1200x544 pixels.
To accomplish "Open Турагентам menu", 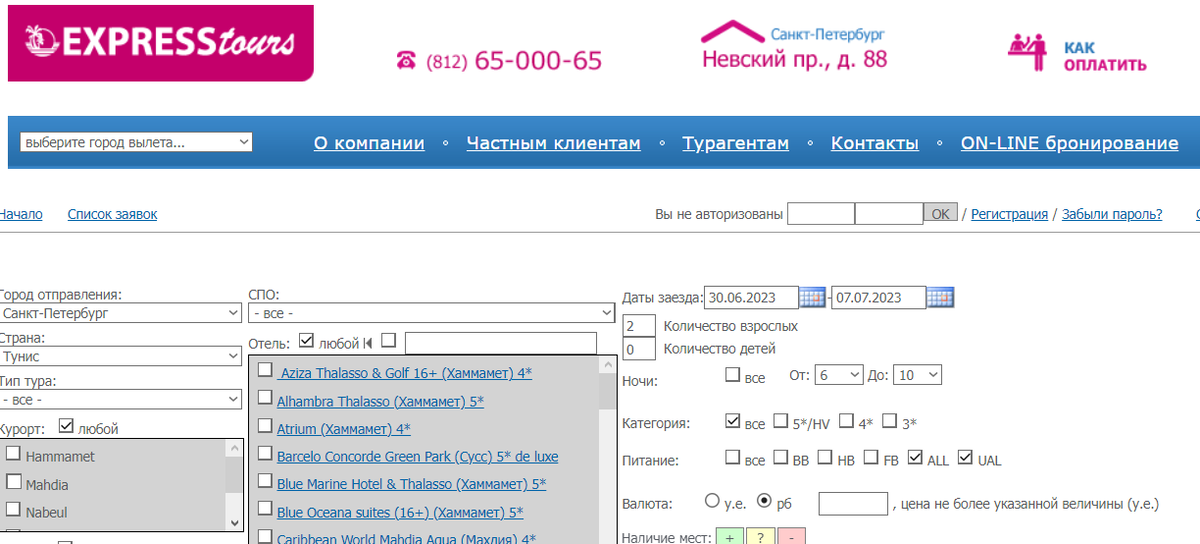I will [735, 143].
